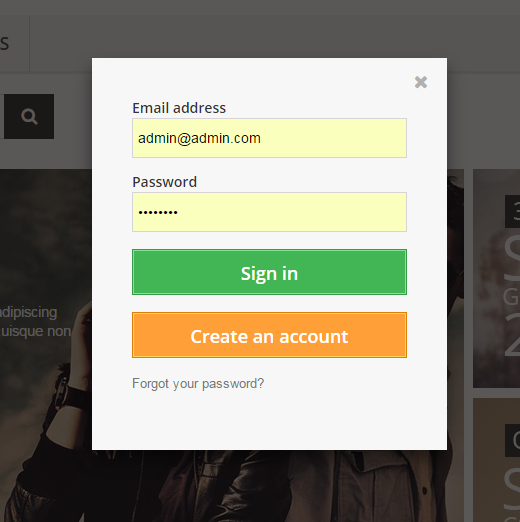Click the black badge on the lower right banner
The height and width of the screenshot is (522, 520).
pyautogui.click(x=512, y=440)
